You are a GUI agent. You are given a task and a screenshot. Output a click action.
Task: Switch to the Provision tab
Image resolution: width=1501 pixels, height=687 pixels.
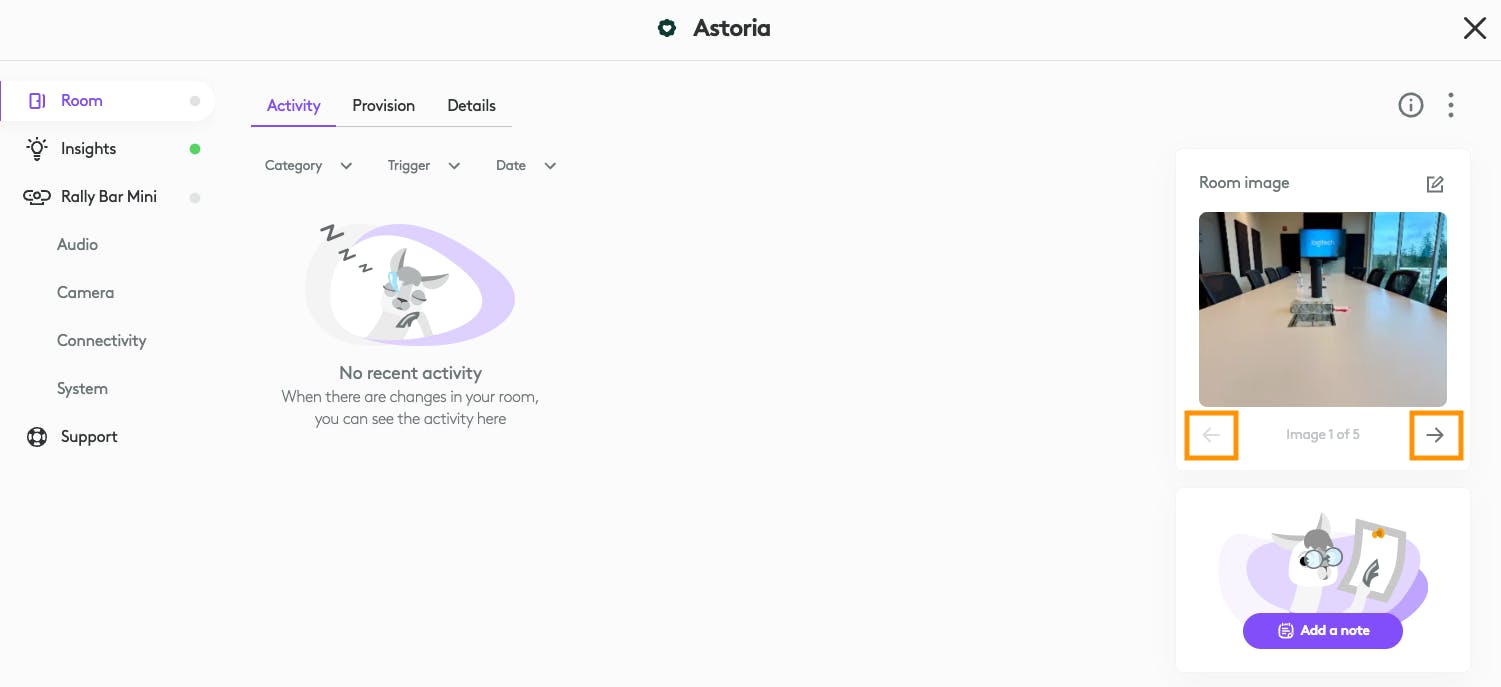(x=383, y=106)
